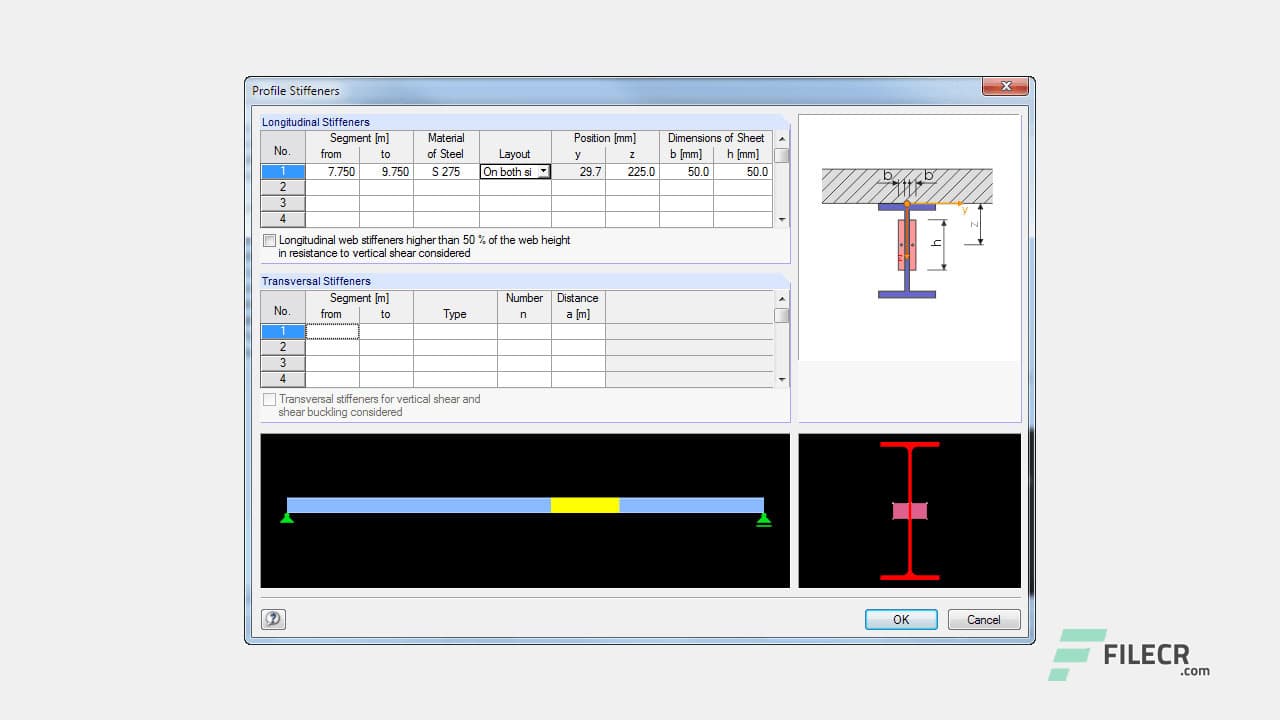Click the pink stiffener in the cross-section preview
The image size is (1280, 720).
(909, 511)
